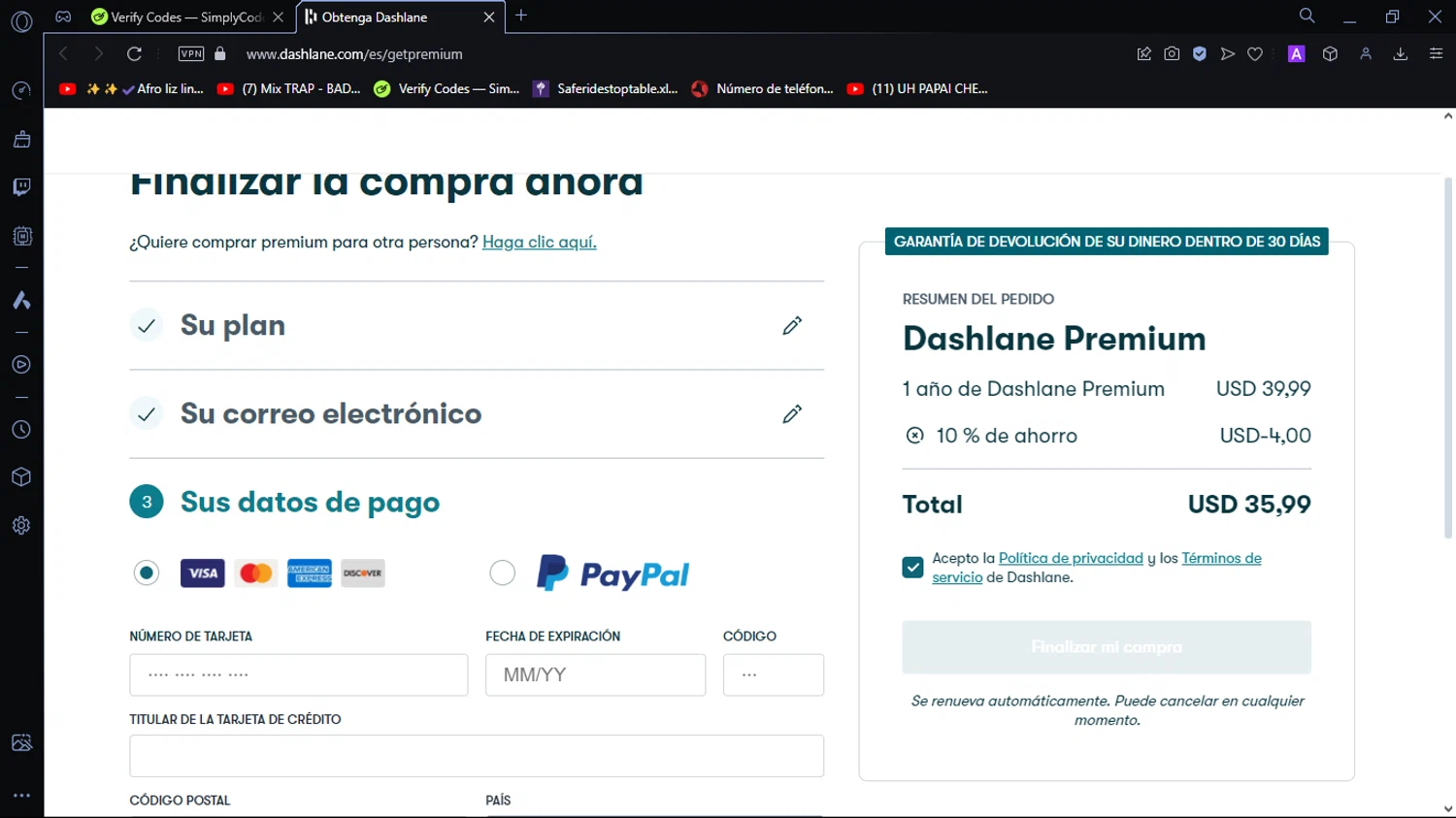This screenshot has width=1456, height=818.
Task: Open sidebar three-dots setup menu
Action: click(21, 795)
